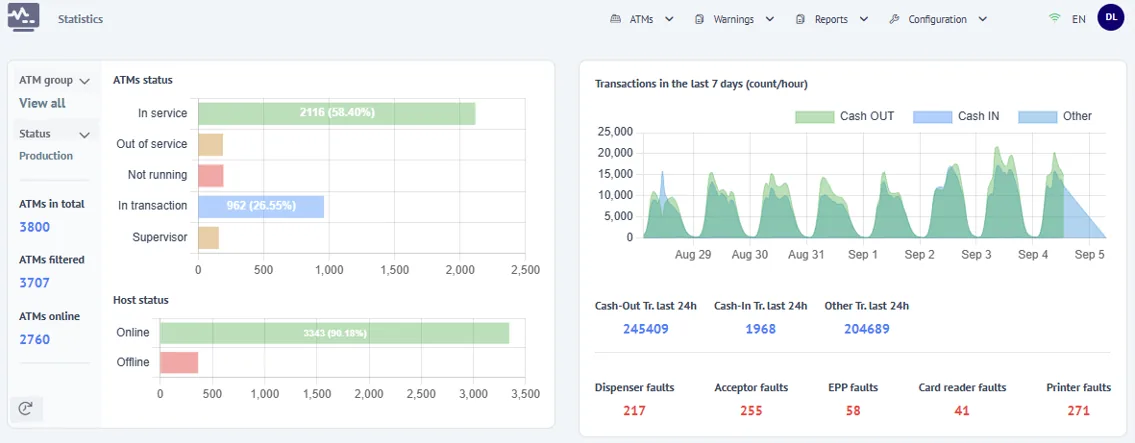Click the Cash OUT green legend swatch
This screenshot has height=443, width=1135.
pyautogui.click(x=814, y=116)
